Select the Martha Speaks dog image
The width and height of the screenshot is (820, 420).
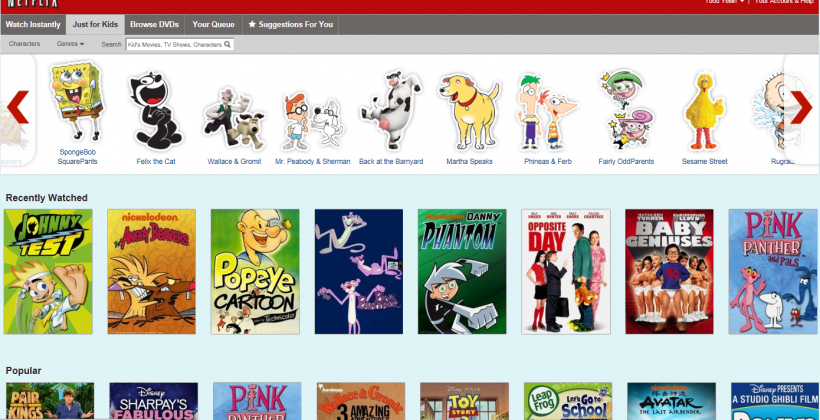[x=469, y=111]
